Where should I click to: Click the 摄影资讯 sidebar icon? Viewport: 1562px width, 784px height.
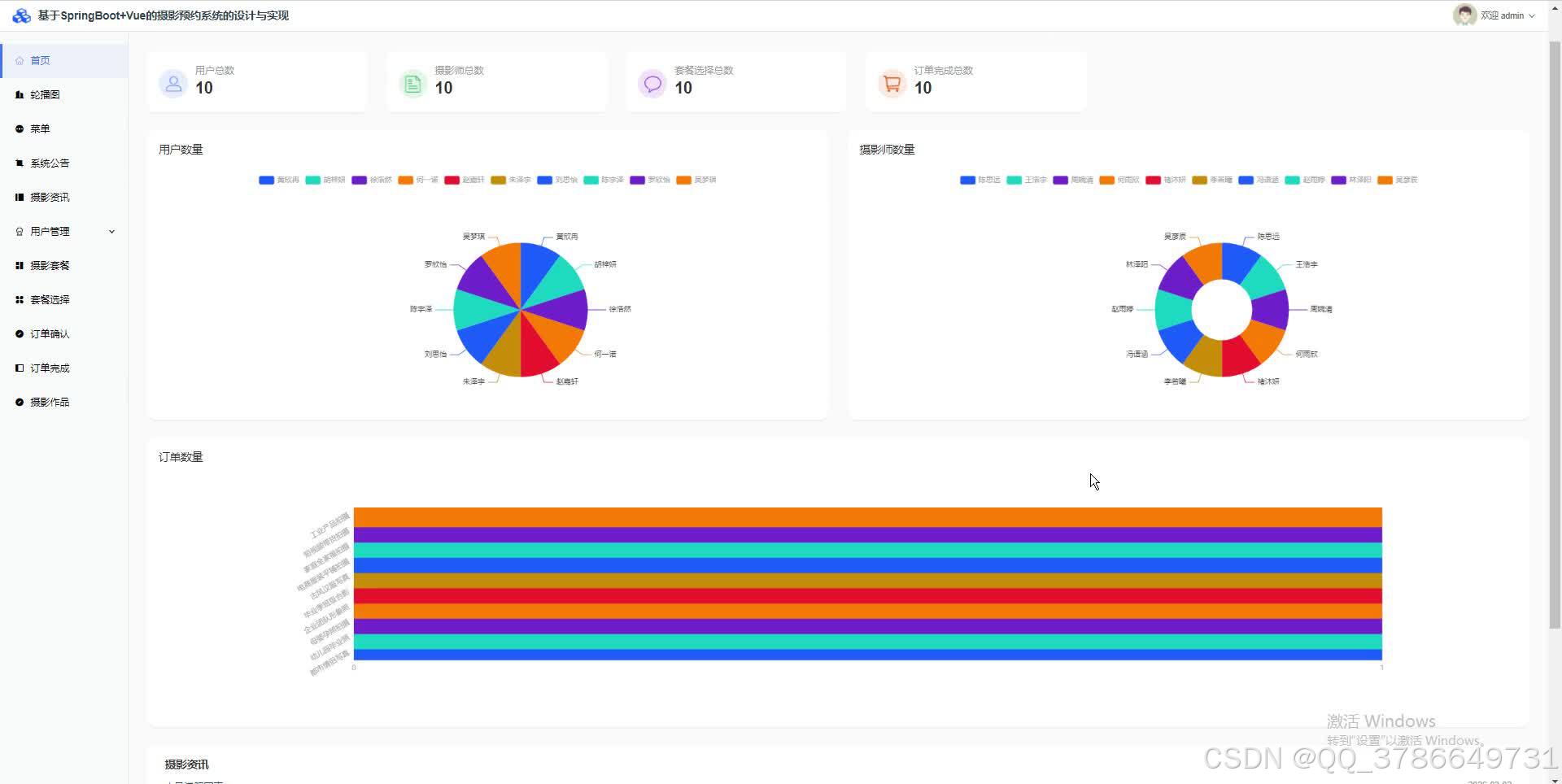coord(20,198)
